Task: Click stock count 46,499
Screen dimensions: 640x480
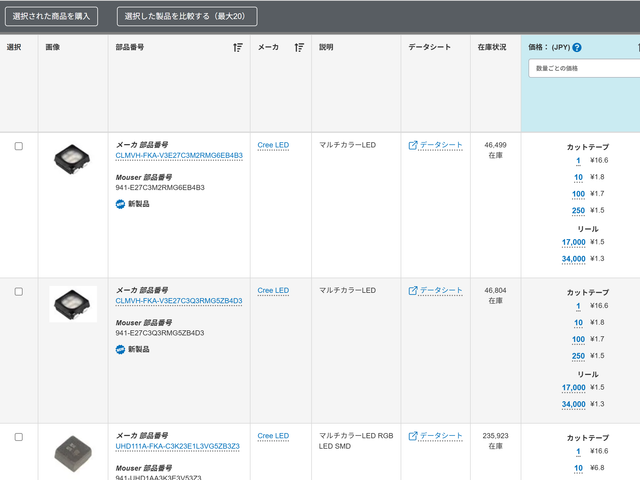Action: click(495, 145)
